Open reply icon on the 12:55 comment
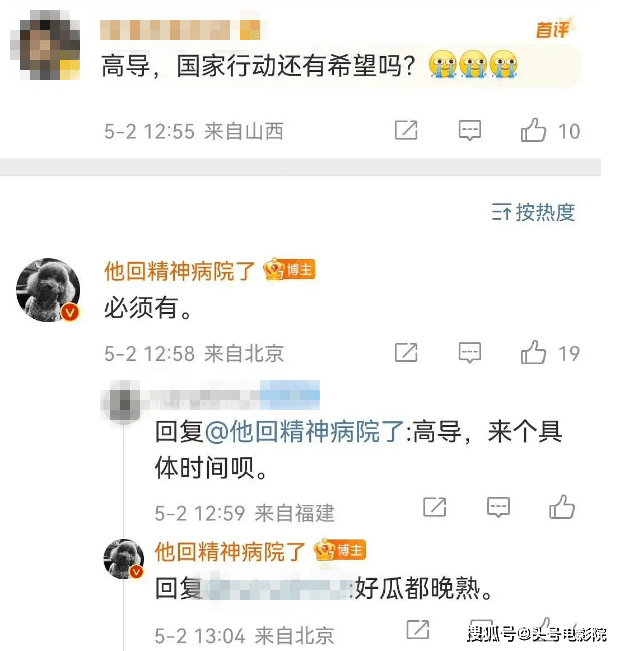Screen dimensions: 621x651 (x=470, y=130)
